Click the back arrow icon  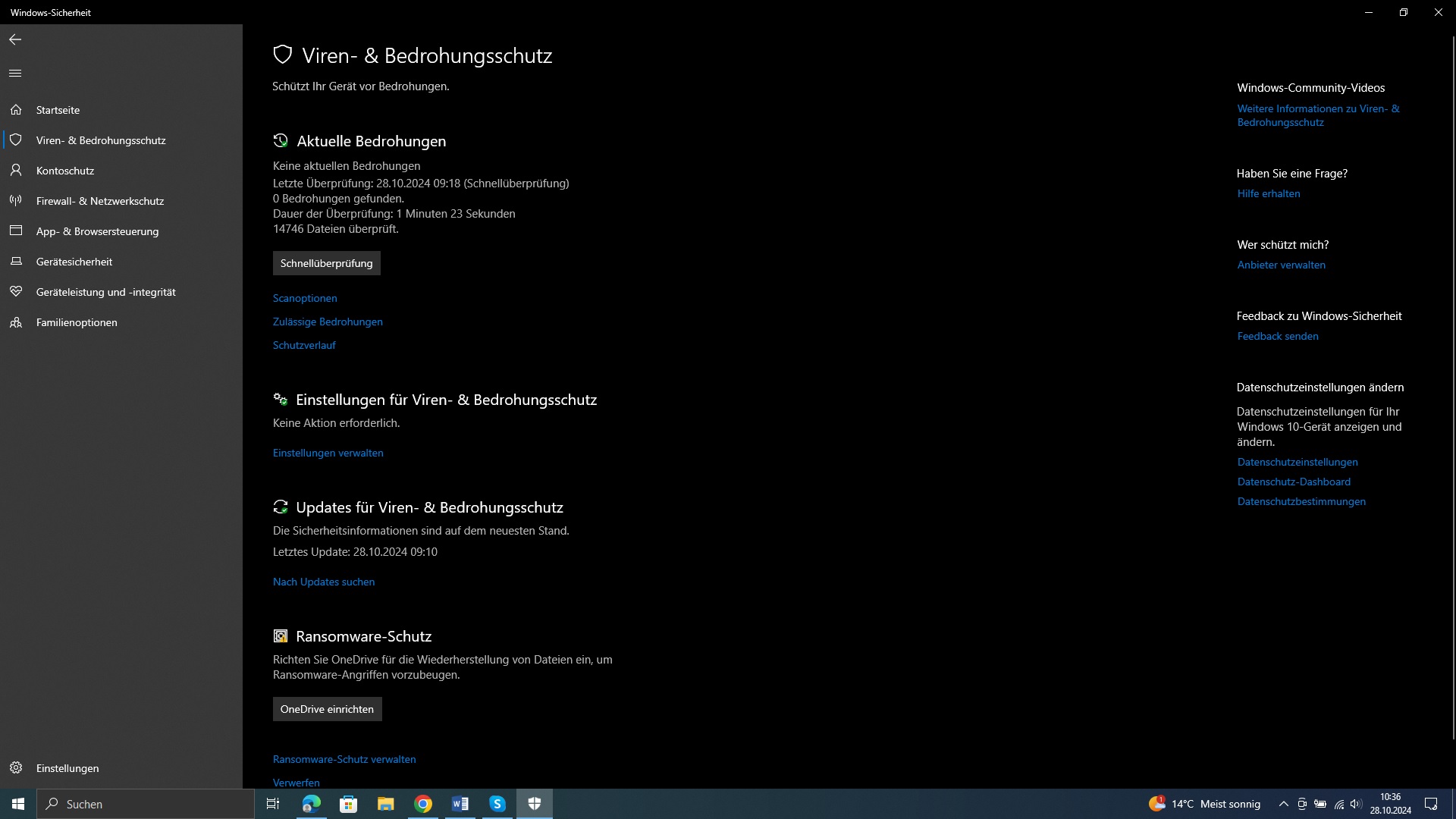15,39
